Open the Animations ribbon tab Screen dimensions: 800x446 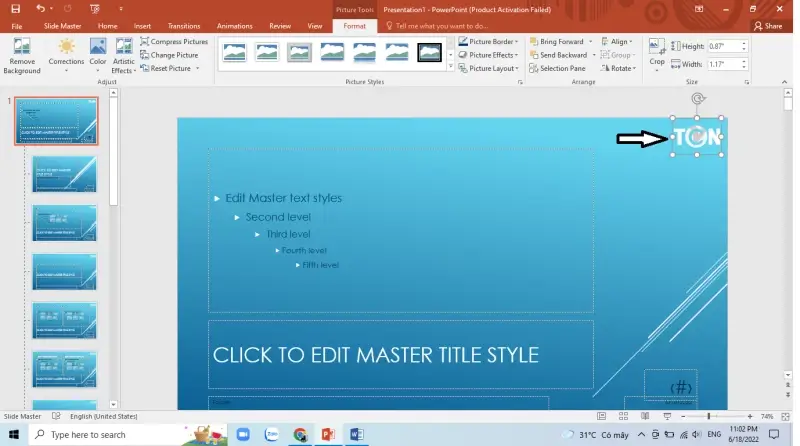234,25
